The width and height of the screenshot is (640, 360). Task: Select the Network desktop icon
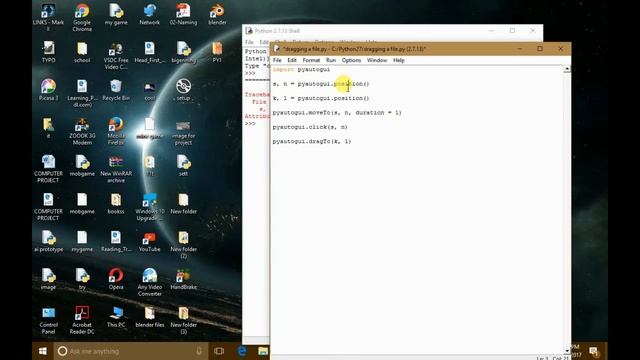tap(149, 14)
